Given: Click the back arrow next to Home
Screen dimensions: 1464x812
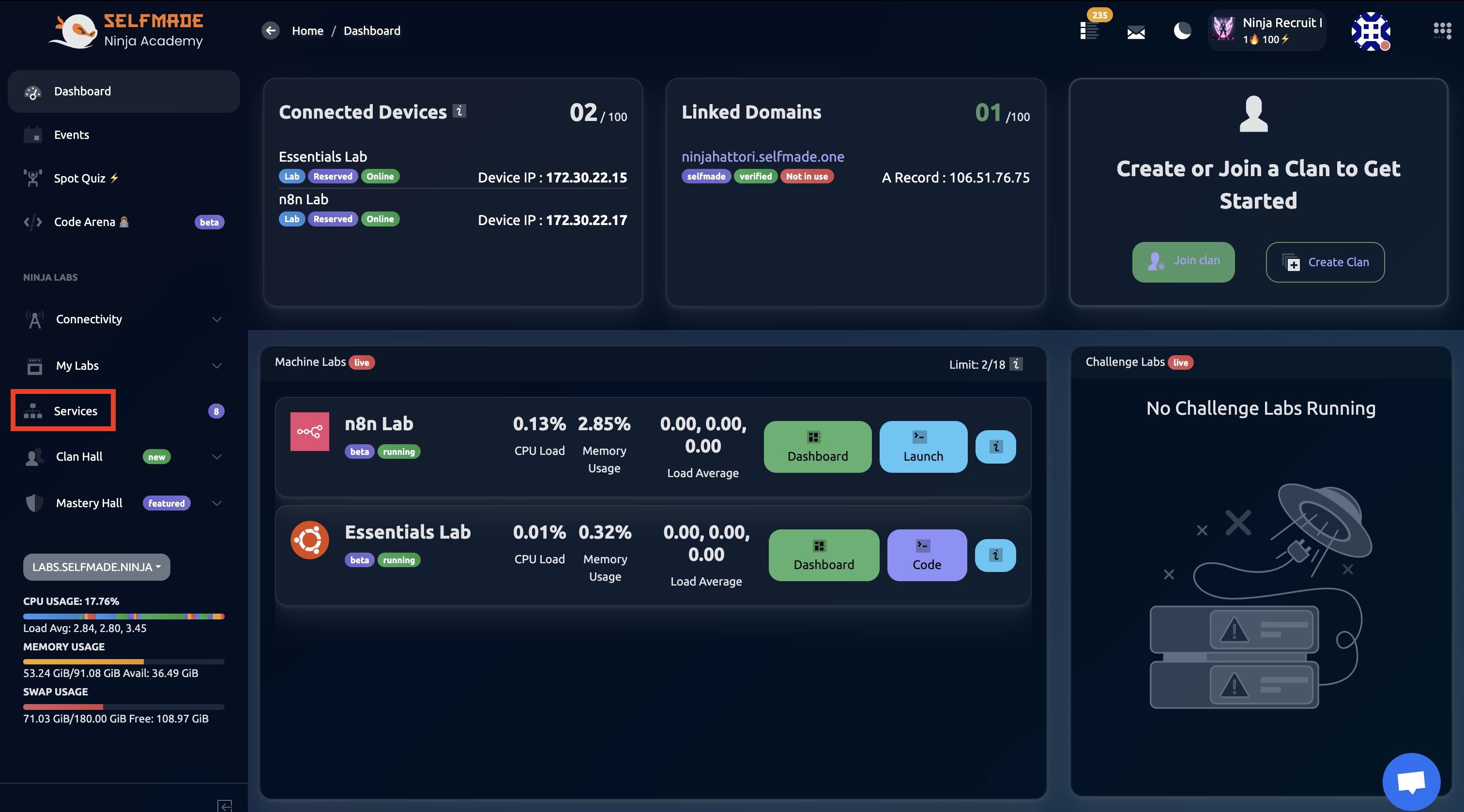Looking at the screenshot, I should 271,30.
